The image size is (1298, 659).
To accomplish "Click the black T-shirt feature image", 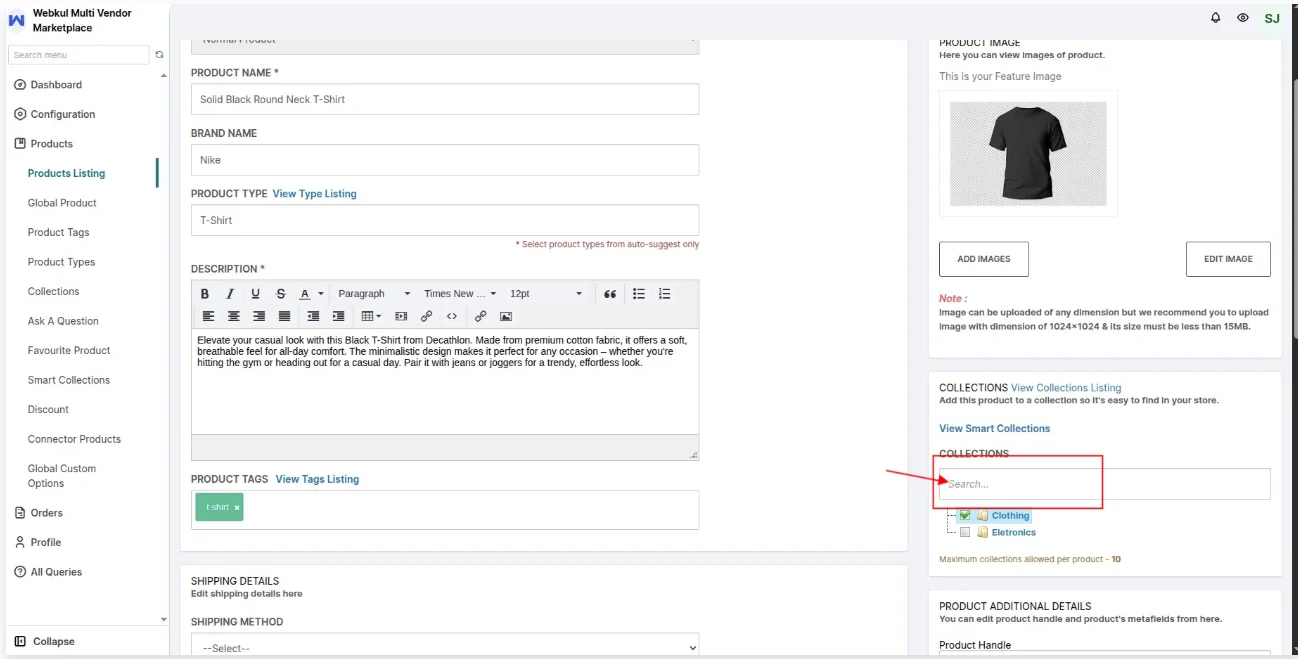I will coord(1028,153).
